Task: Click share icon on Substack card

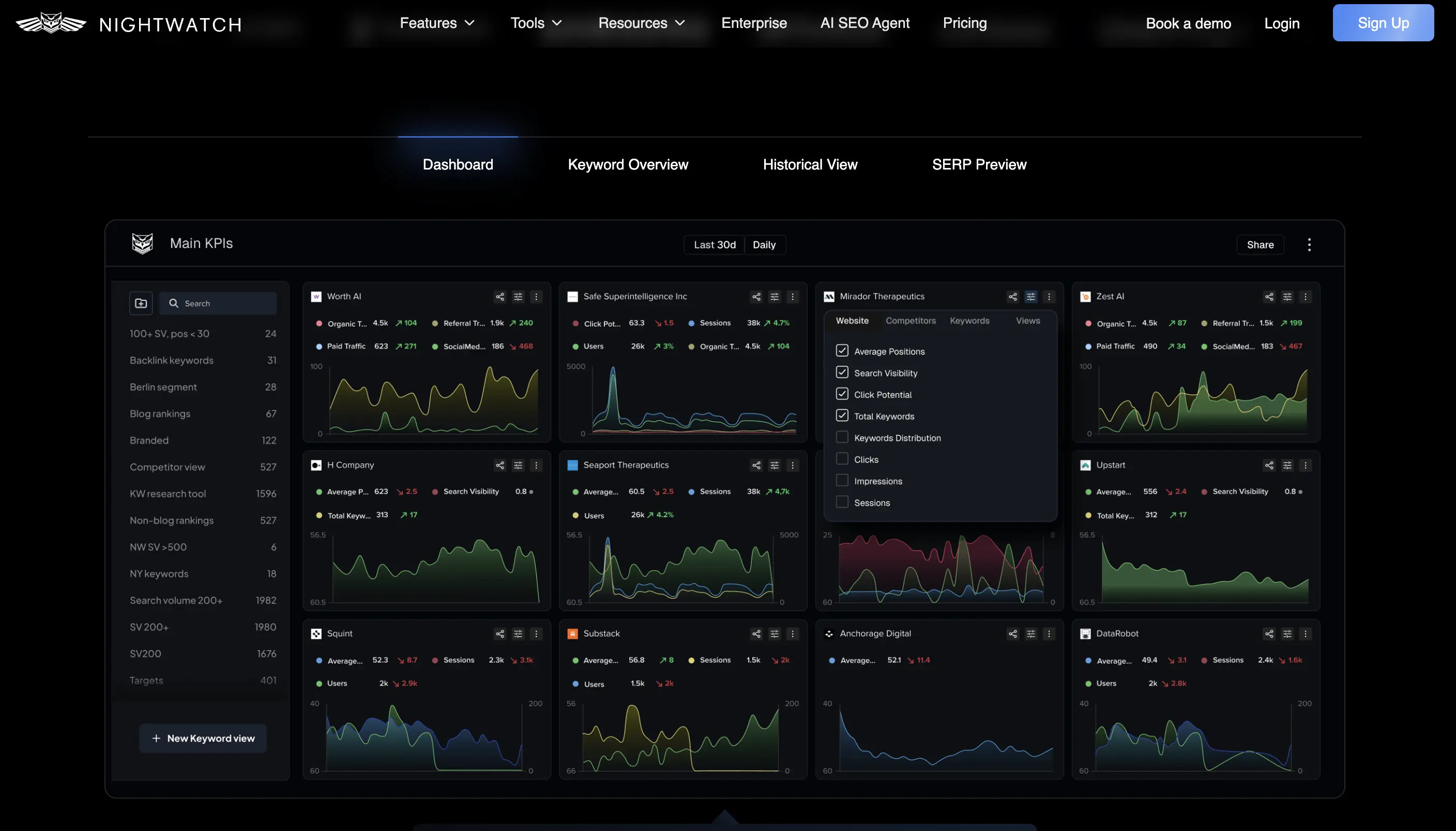Action: point(756,634)
